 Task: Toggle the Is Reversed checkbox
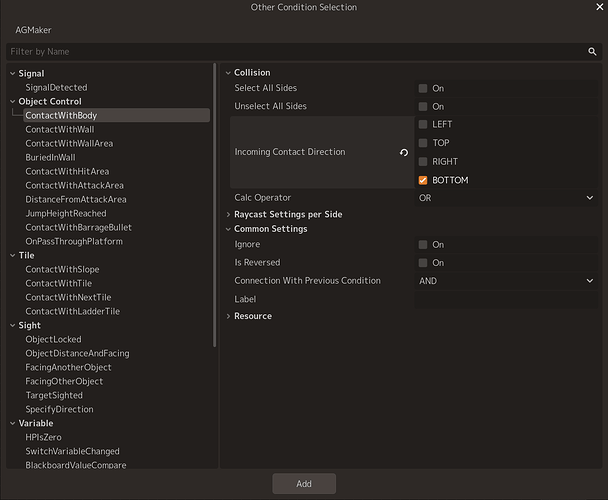point(423,263)
